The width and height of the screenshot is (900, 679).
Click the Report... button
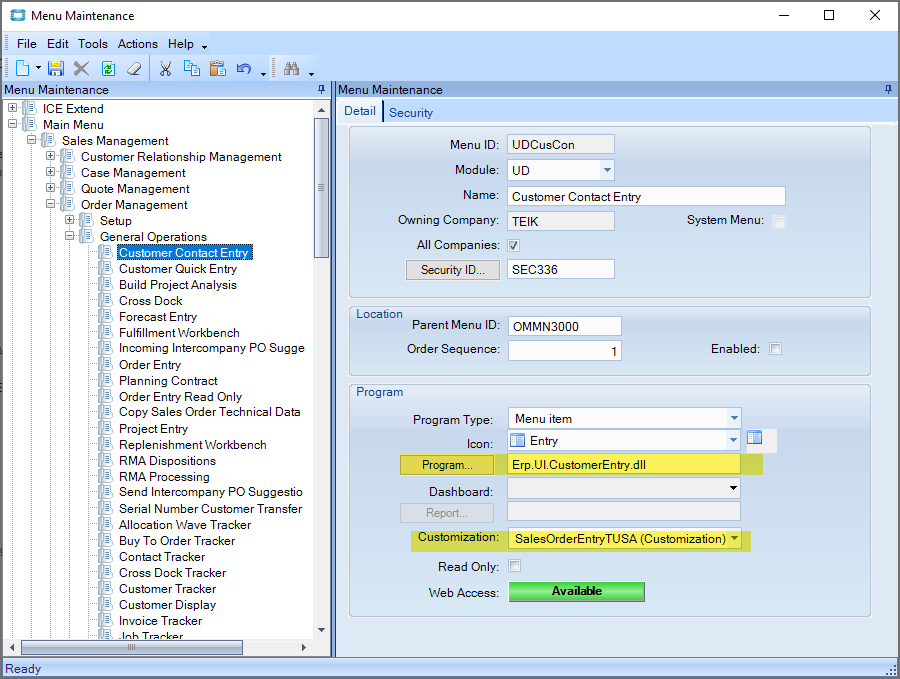click(x=447, y=513)
